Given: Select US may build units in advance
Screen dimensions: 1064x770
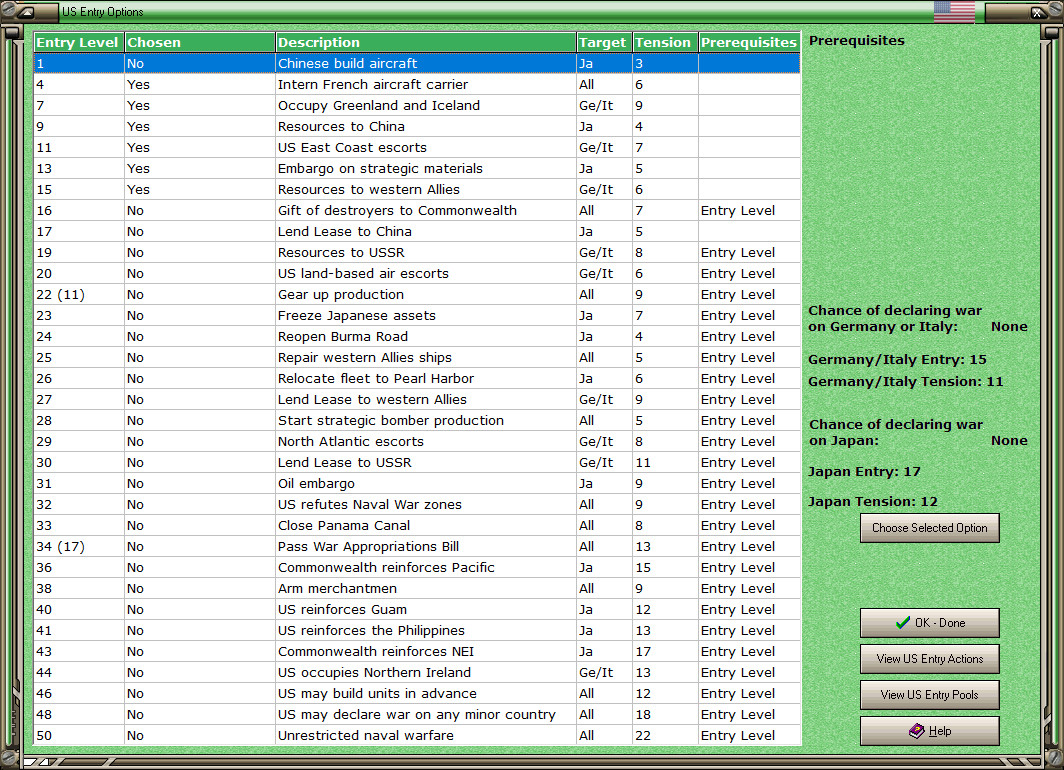Looking at the screenshot, I should coord(417,694).
